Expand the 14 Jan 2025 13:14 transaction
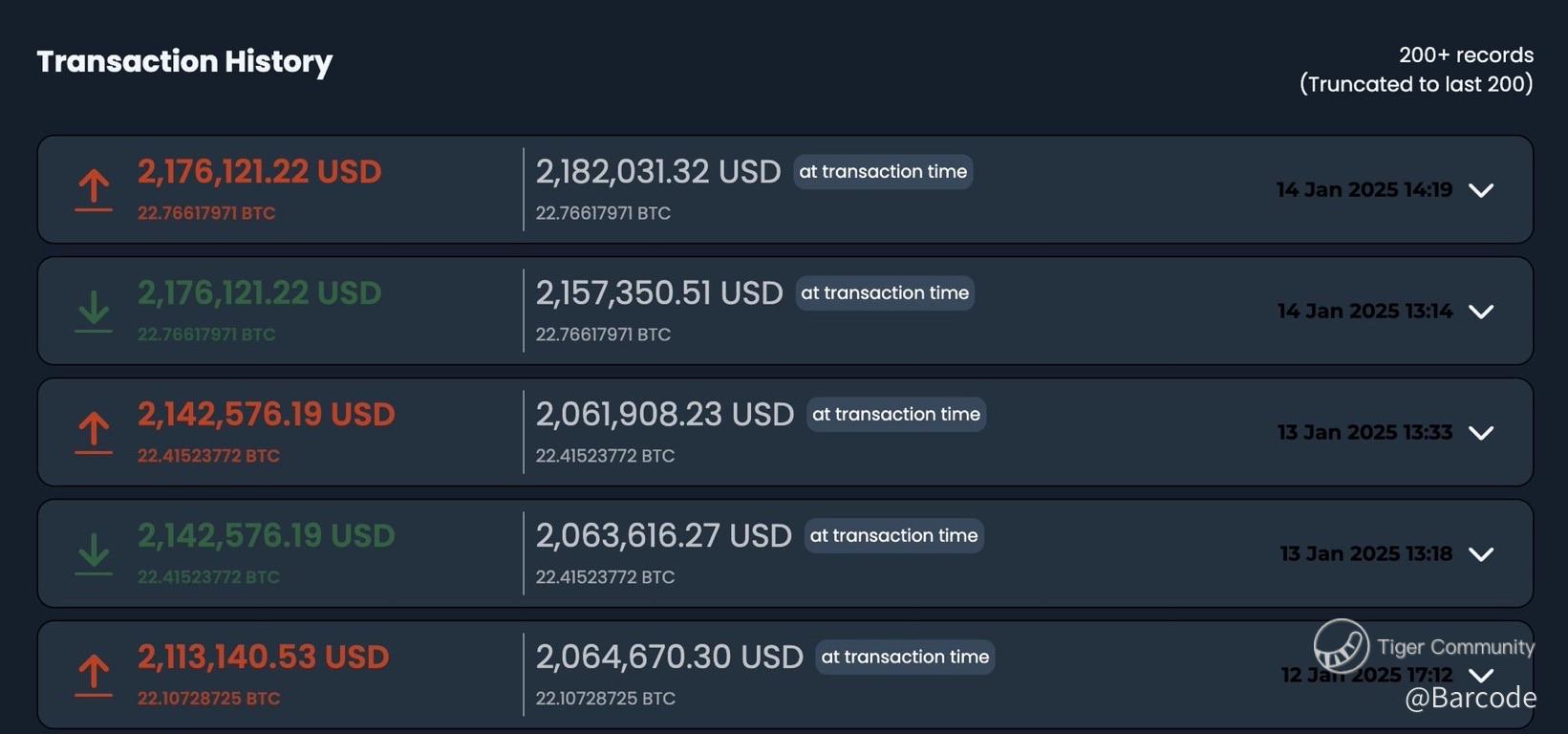The image size is (1568, 734). pos(1481,312)
